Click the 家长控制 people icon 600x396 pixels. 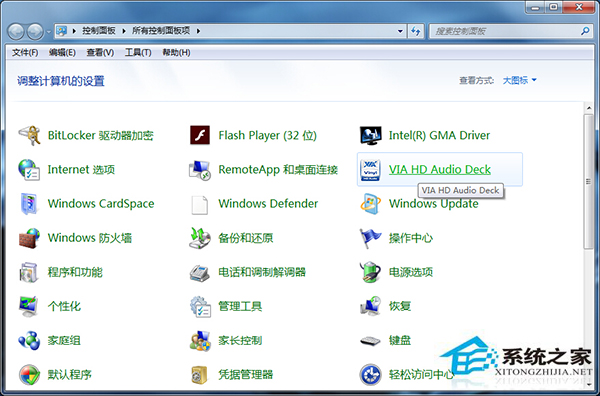coord(200,341)
